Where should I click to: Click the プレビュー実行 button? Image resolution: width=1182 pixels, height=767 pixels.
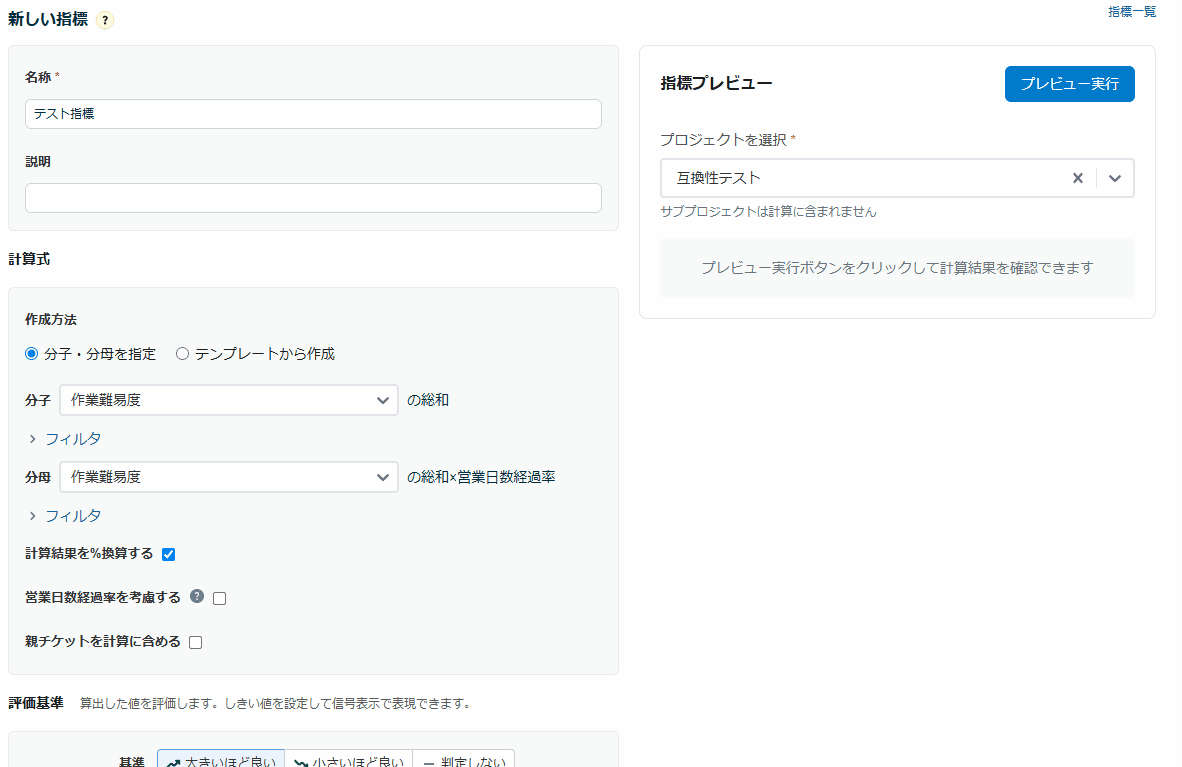(x=1069, y=84)
